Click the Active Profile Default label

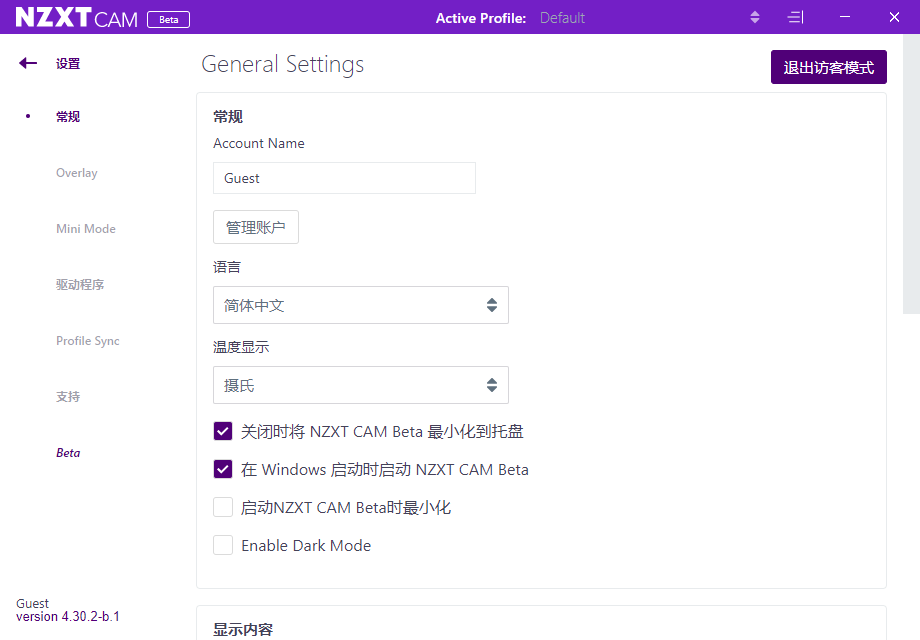tap(562, 18)
